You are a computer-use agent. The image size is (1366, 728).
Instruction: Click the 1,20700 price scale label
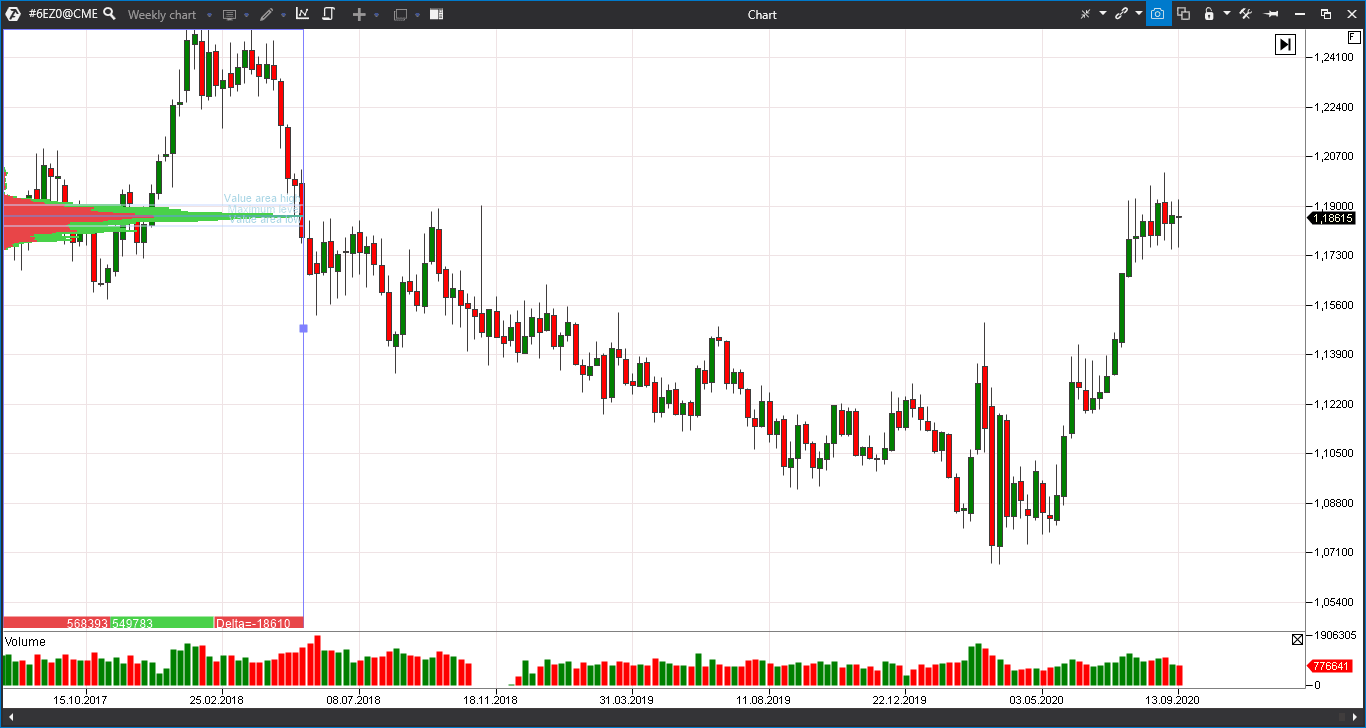click(x=1336, y=157)
